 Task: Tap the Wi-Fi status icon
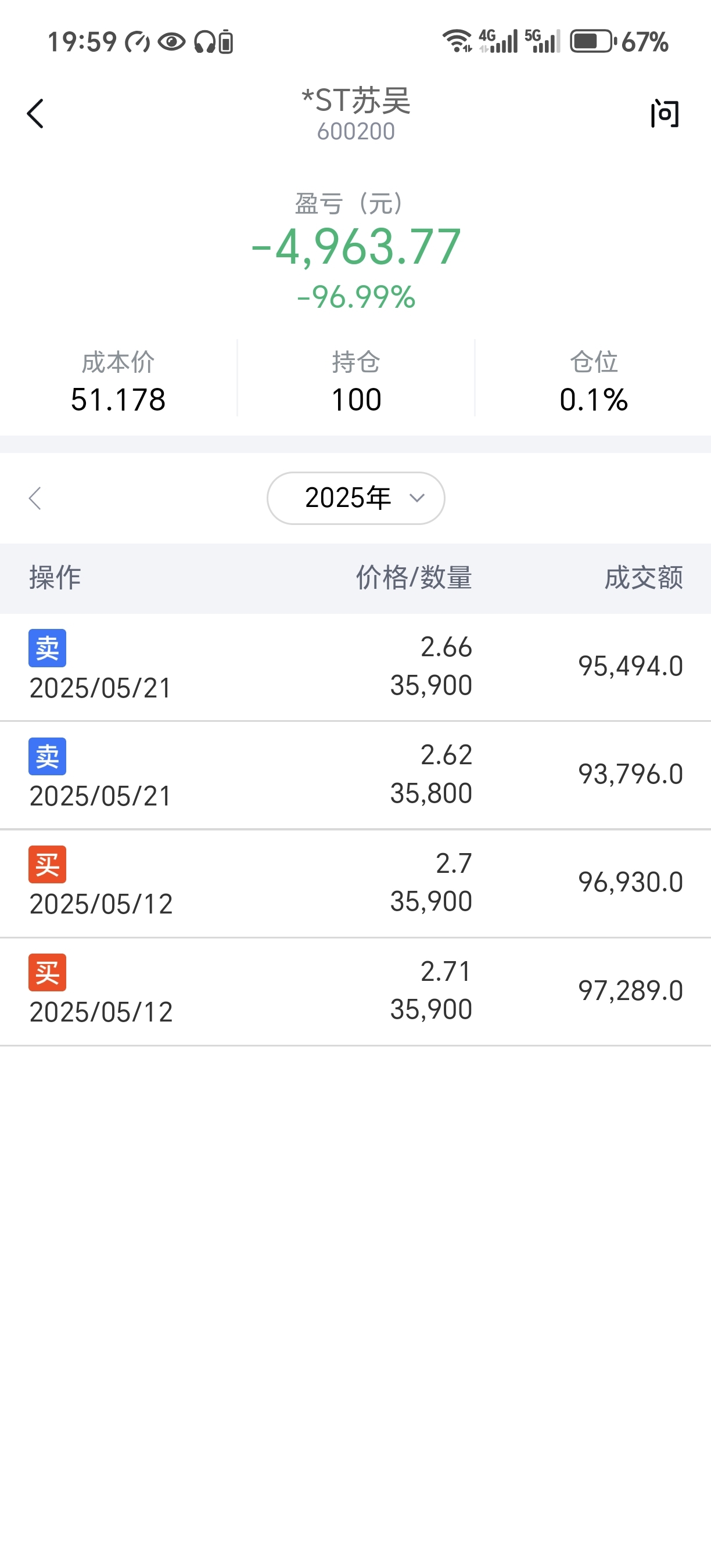point(457,41)
